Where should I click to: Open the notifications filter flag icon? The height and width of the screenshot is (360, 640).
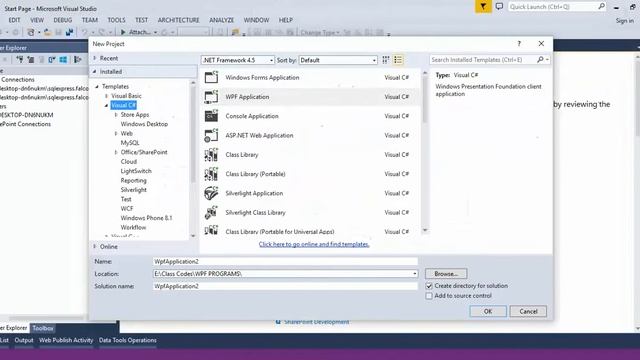pyautogui.click(x=483, y=7)
